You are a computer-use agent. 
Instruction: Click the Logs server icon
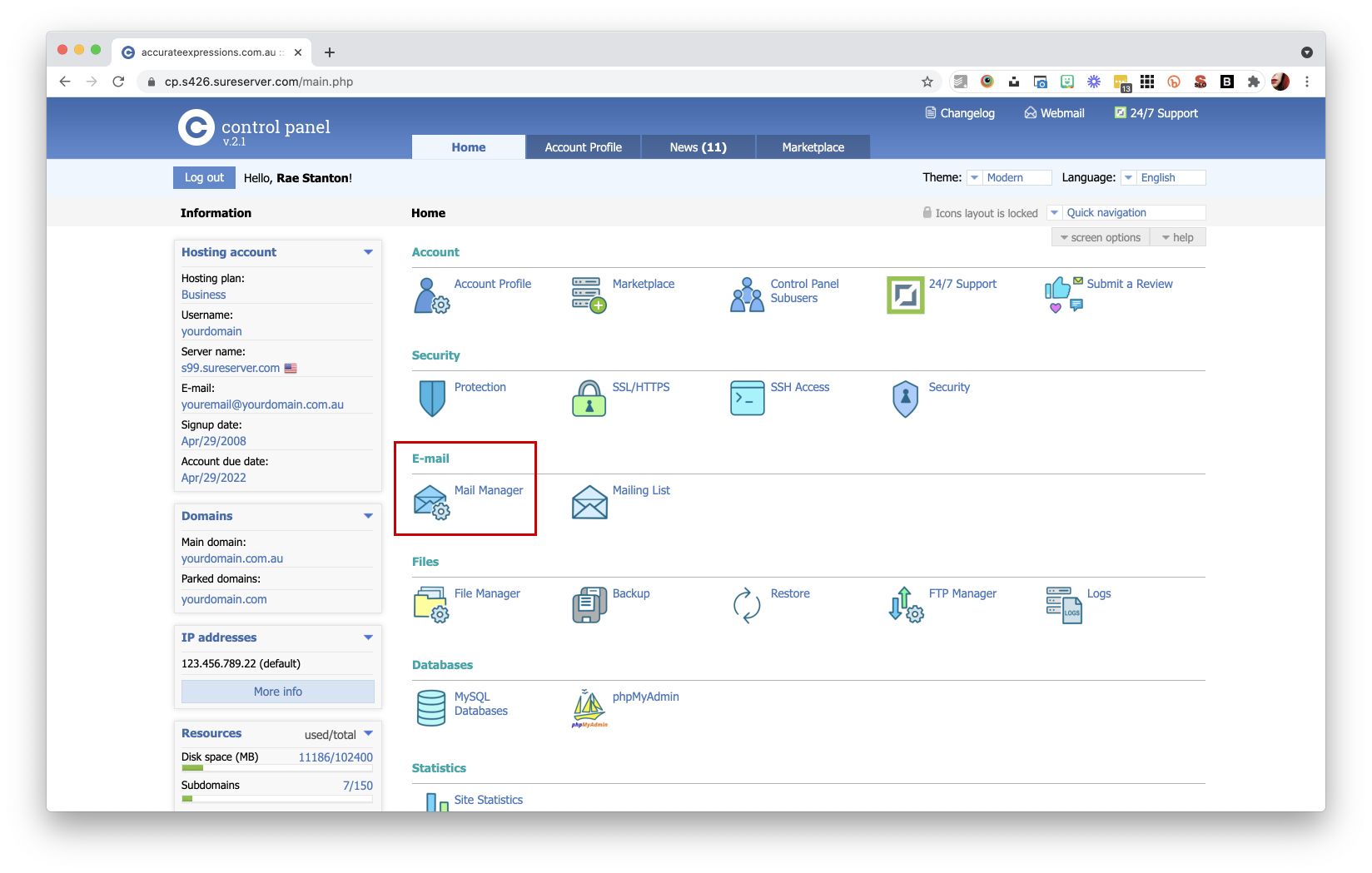point(1064,605)
